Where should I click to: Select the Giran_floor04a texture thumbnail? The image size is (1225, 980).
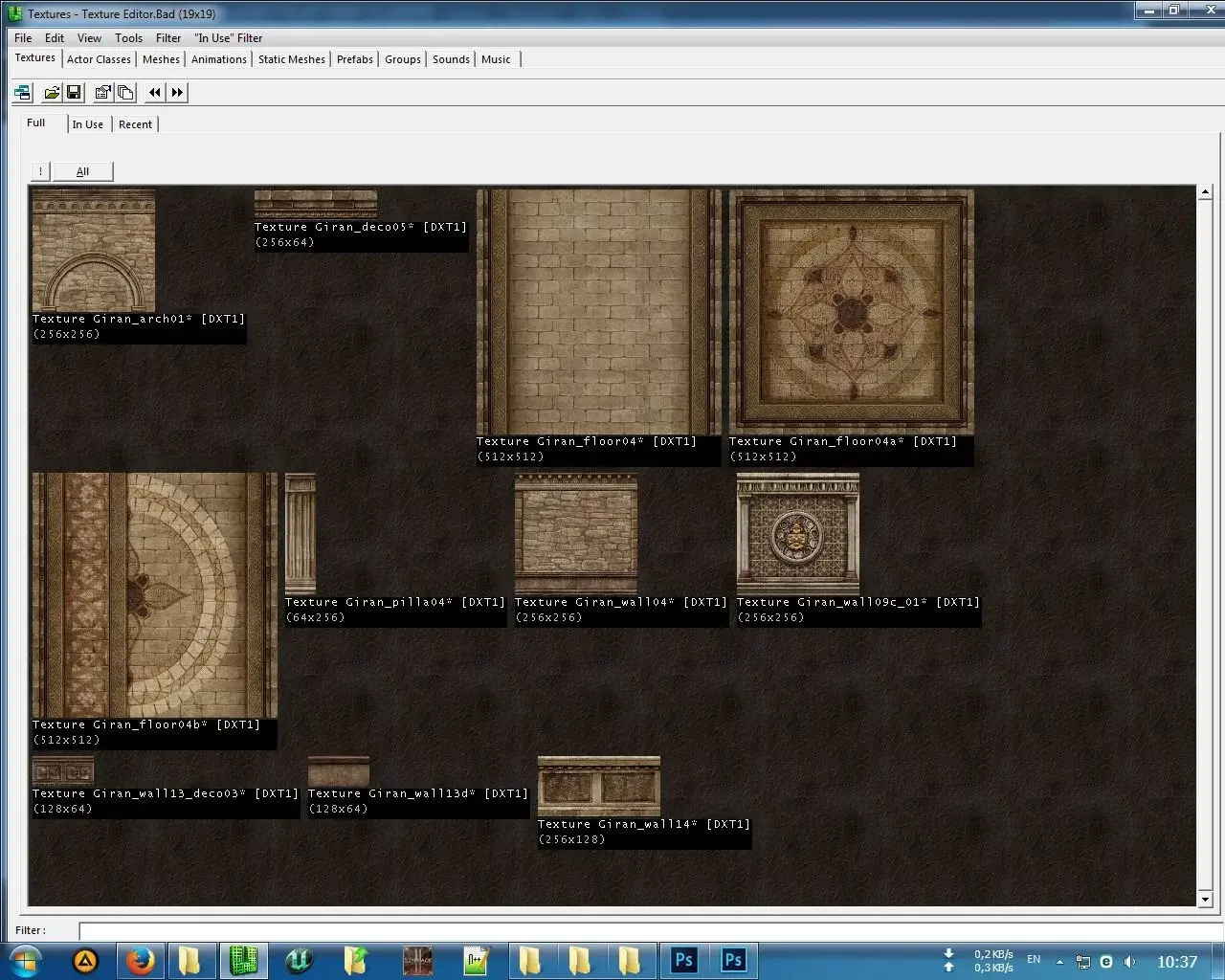point(852,312)
